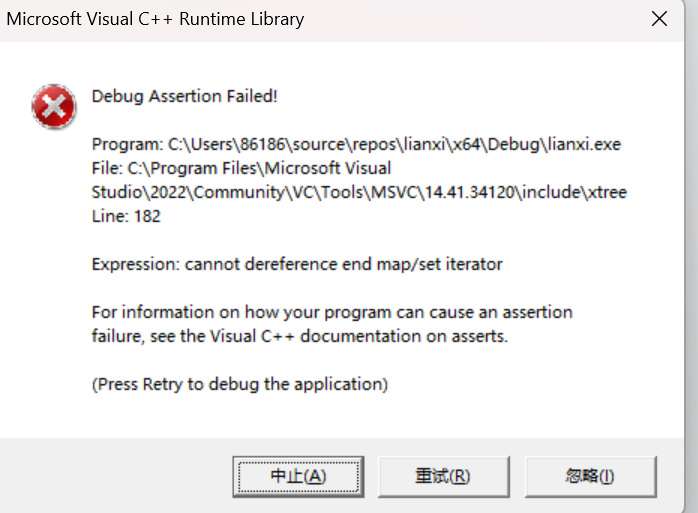Choose 重试(R) to debug the application
The image size is (698, 513).
point(443,476)
